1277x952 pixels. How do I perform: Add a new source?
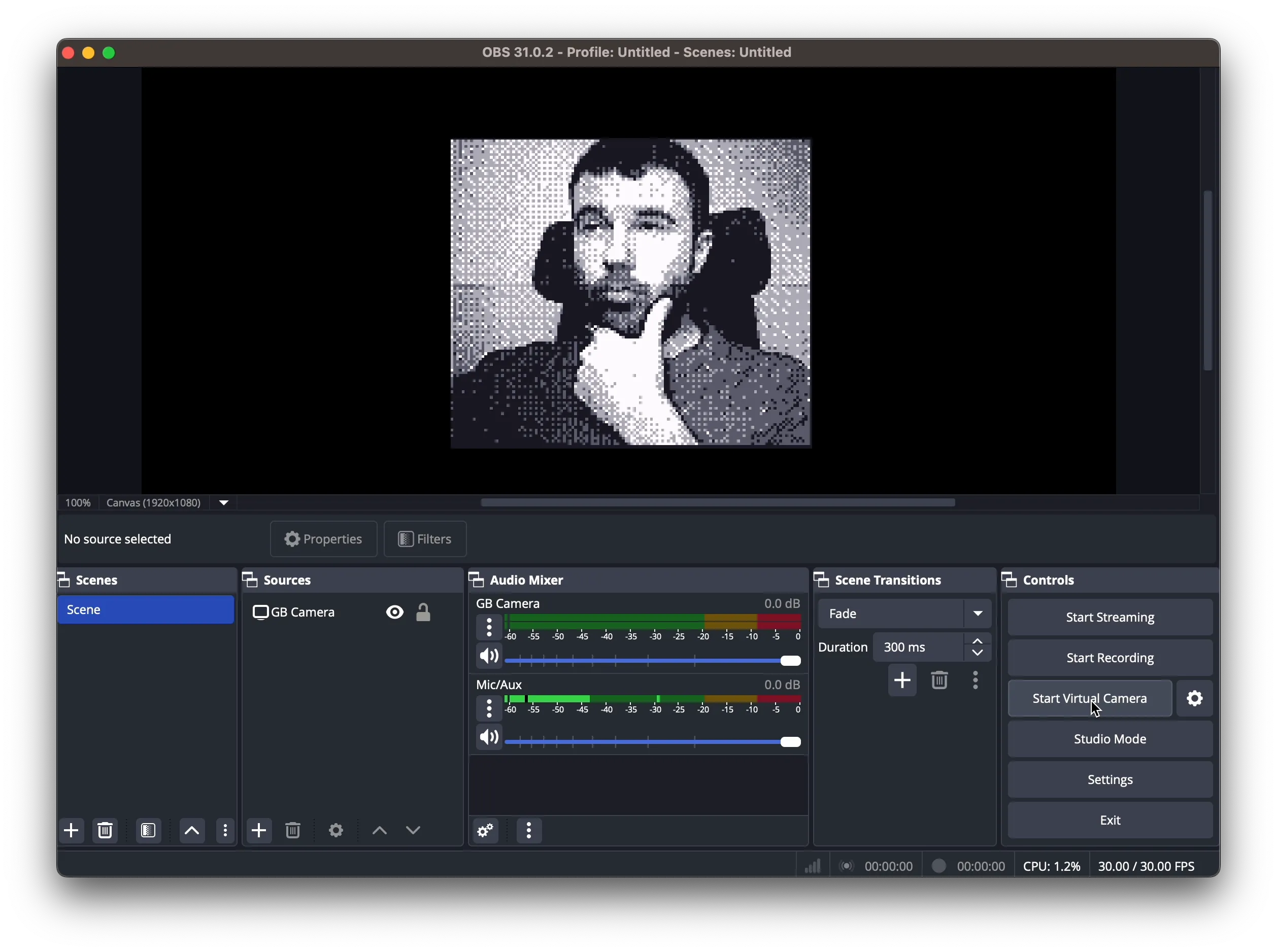pyautogui.click(x=259, y=830)
